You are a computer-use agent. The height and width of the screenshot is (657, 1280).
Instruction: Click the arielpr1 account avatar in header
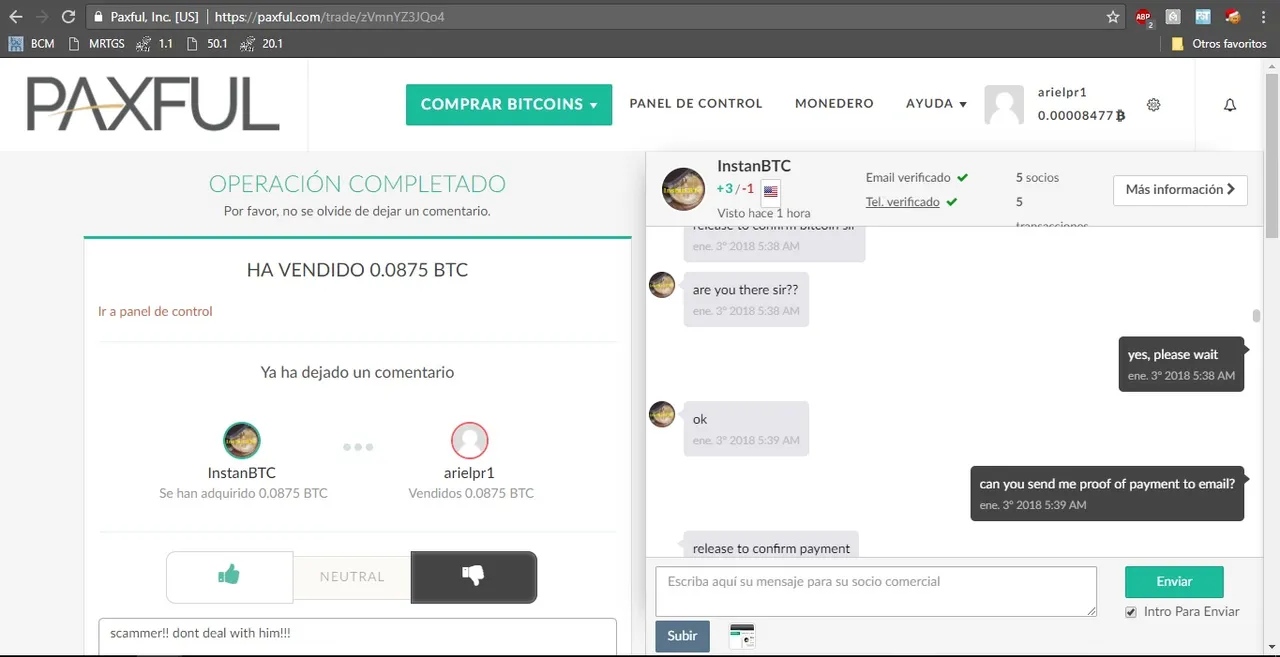(x=1004, y=104)
